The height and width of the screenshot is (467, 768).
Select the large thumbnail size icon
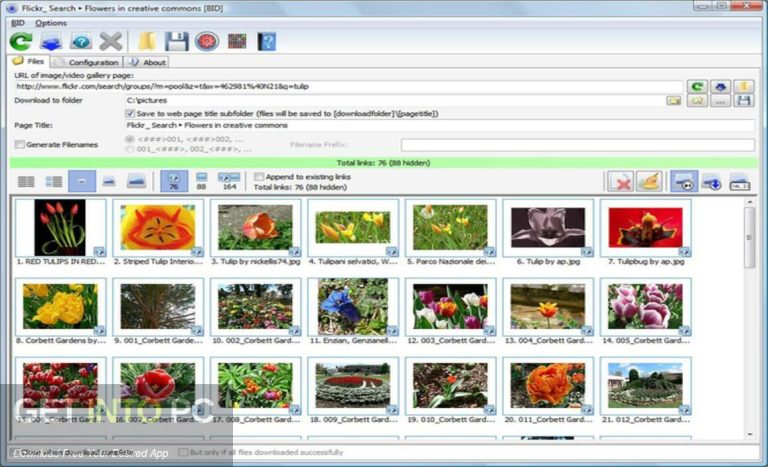[x=136, y=182]
